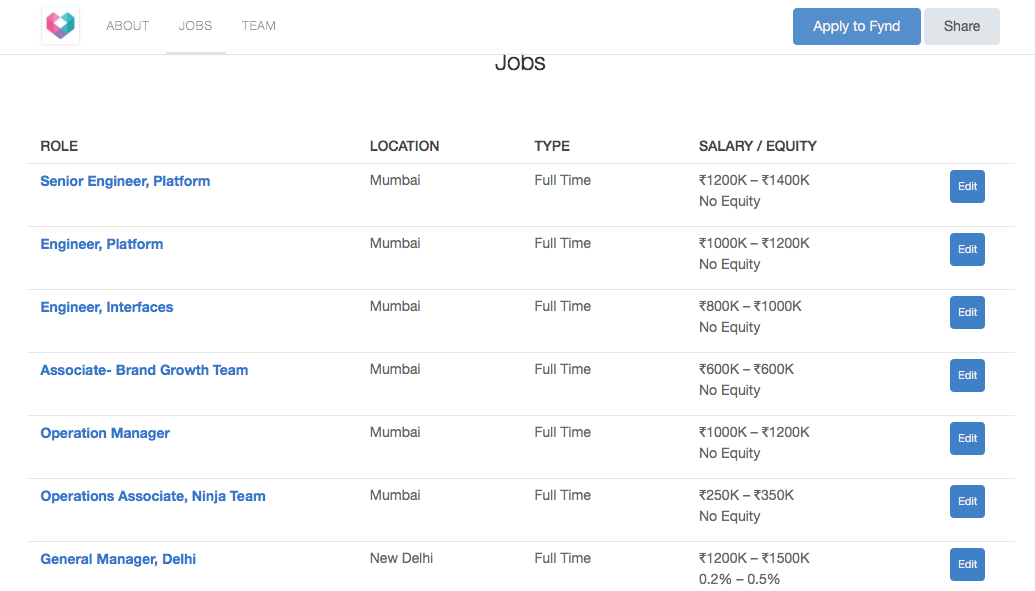Switch to the Jobs tab
Screen dimensions: 1035x591
click(x=195, y=26)
